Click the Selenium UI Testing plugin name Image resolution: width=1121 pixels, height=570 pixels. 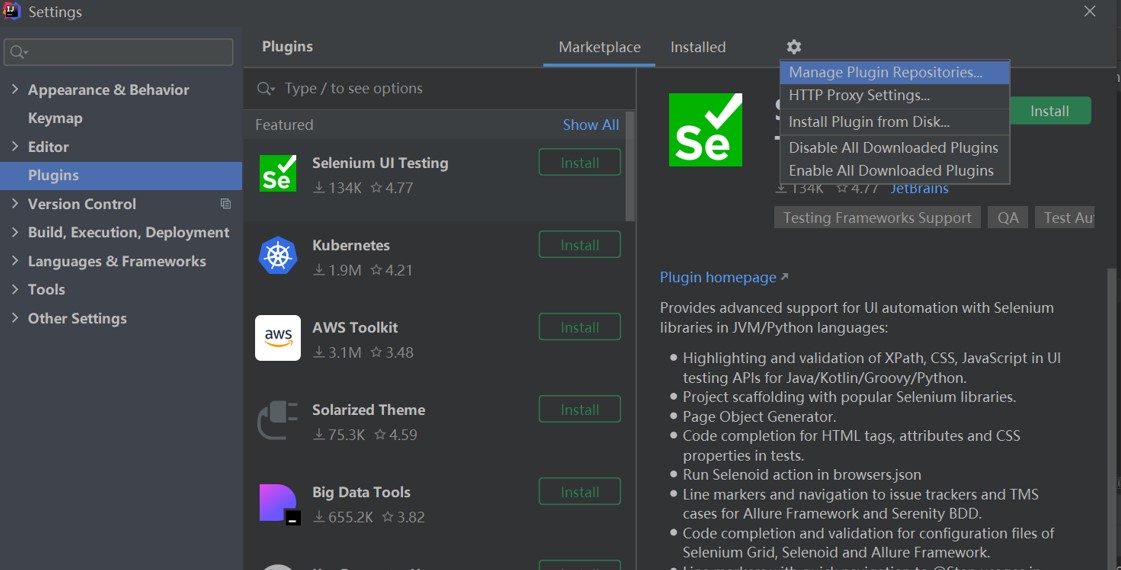click(x=380, y=162)
